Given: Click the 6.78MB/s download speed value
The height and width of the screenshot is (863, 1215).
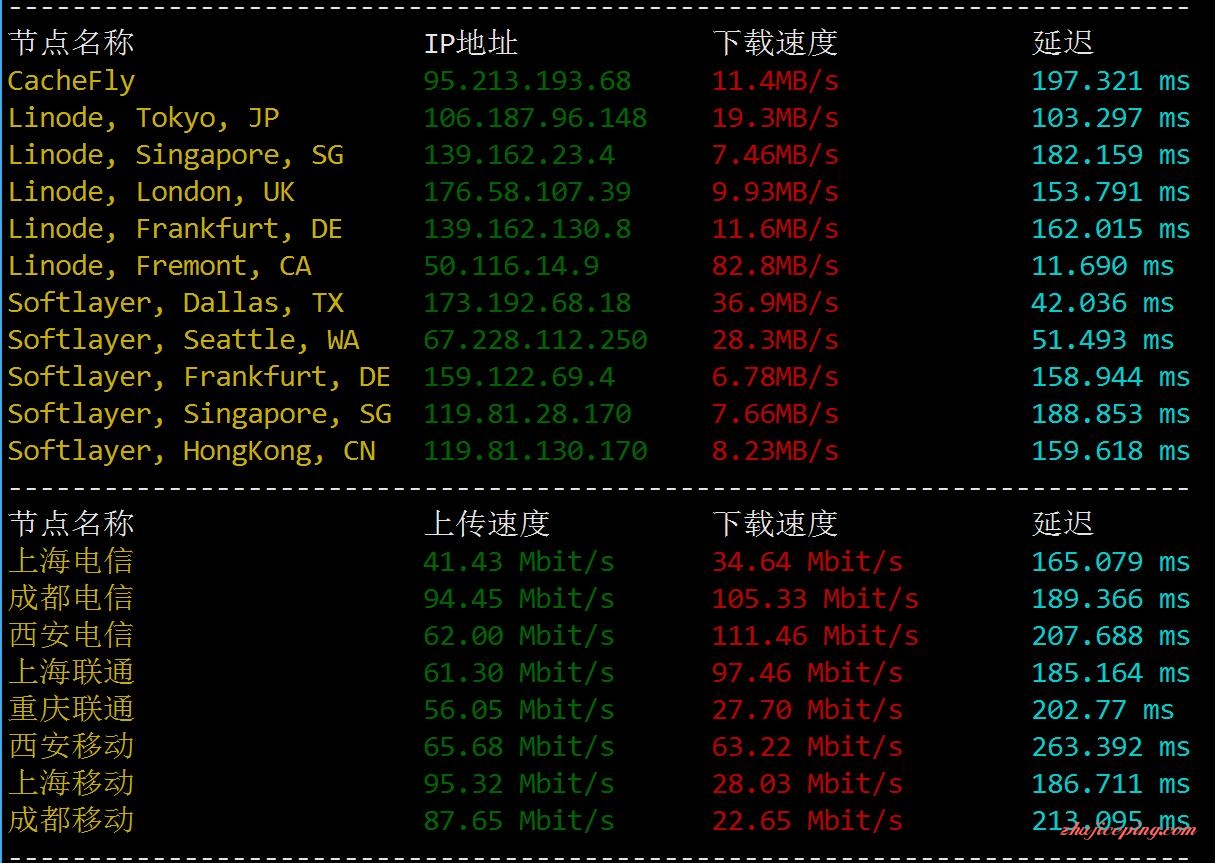Looking at the screenshot, I should pyautogui.click(x=775, y=377).
